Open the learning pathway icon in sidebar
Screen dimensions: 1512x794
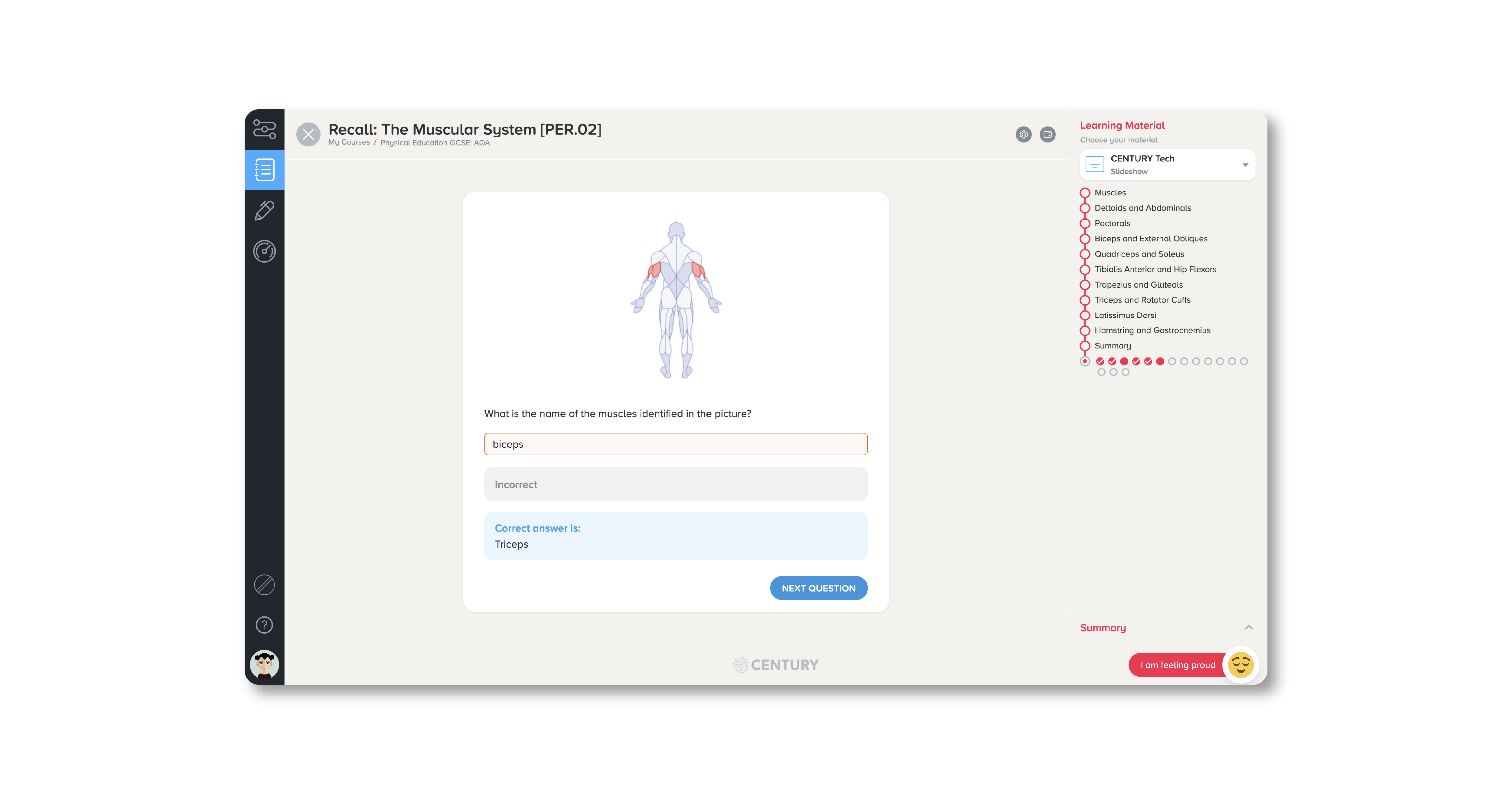click(264, 129)
